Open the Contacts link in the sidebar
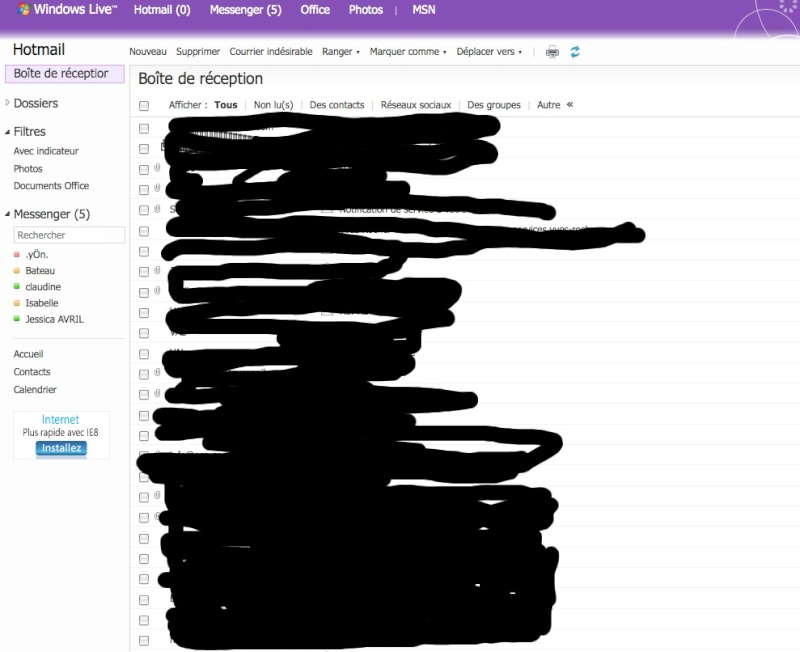800x652 pixels. [x=32, y=372]
